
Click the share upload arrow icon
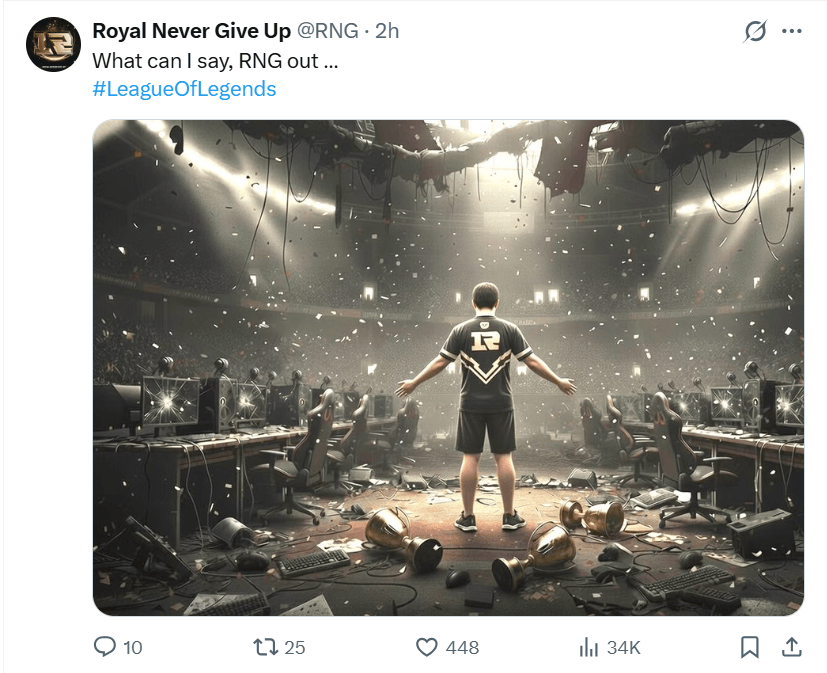tap(790, 648)
